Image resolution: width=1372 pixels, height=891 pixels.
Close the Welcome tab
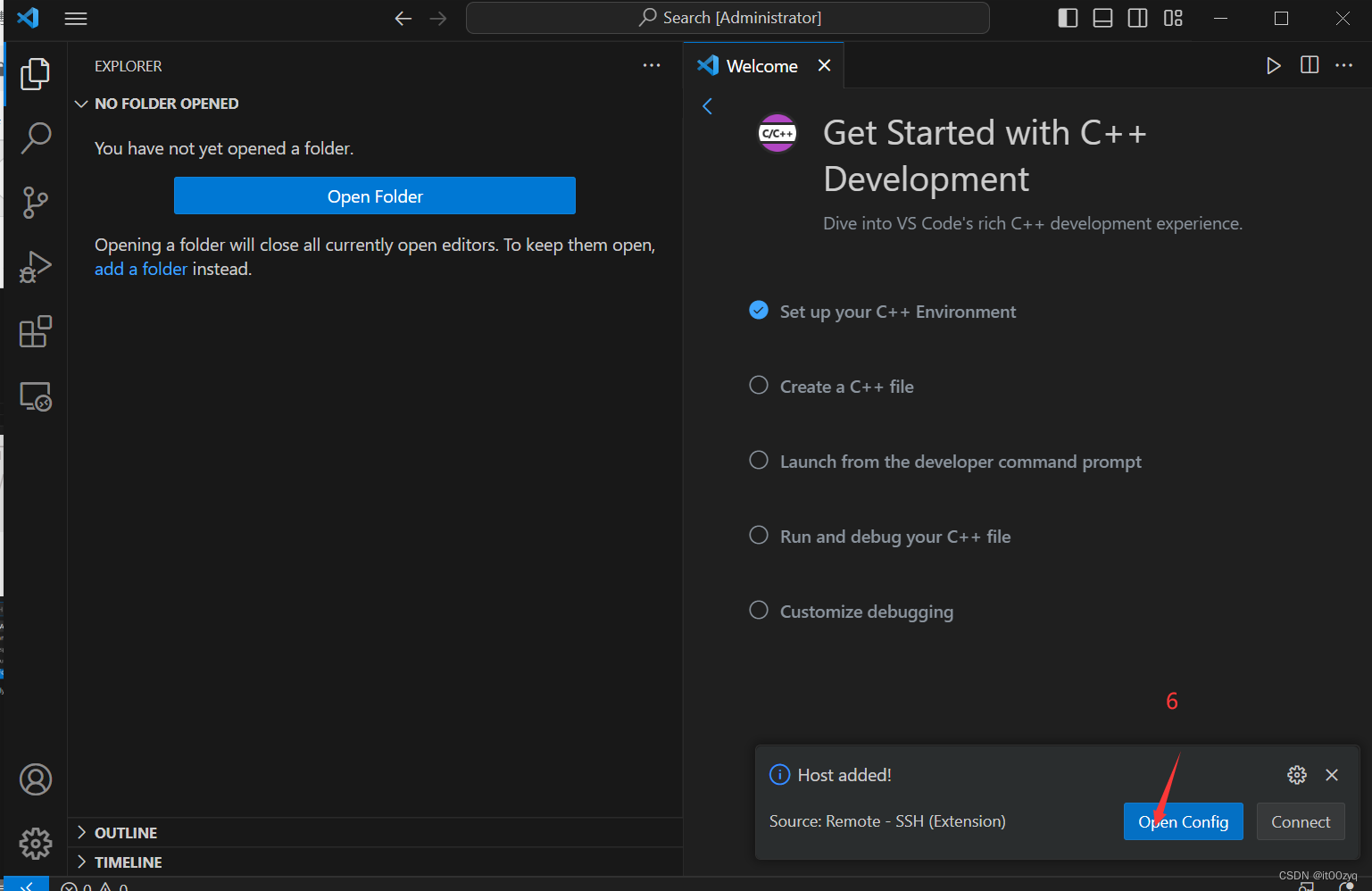(x=825, y=65)
